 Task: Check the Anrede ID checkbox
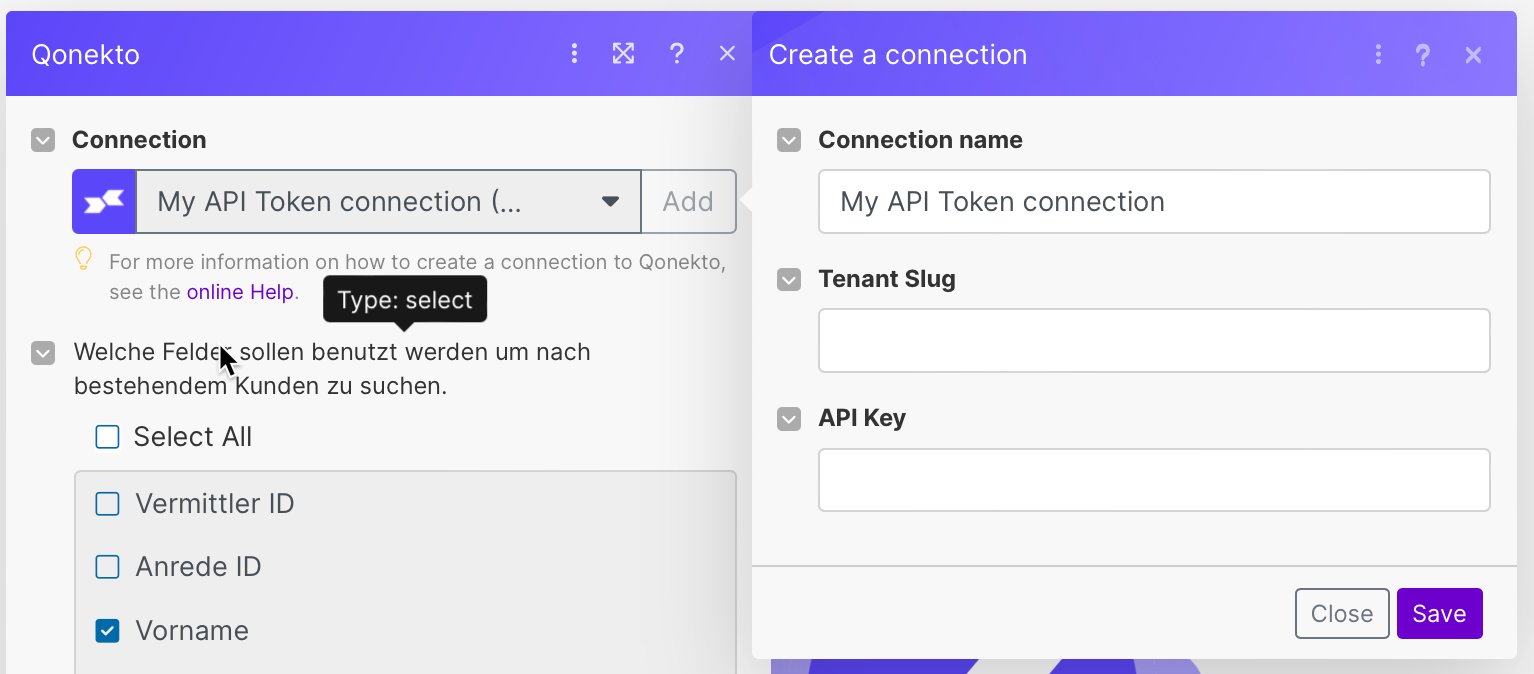coord(107,568)
